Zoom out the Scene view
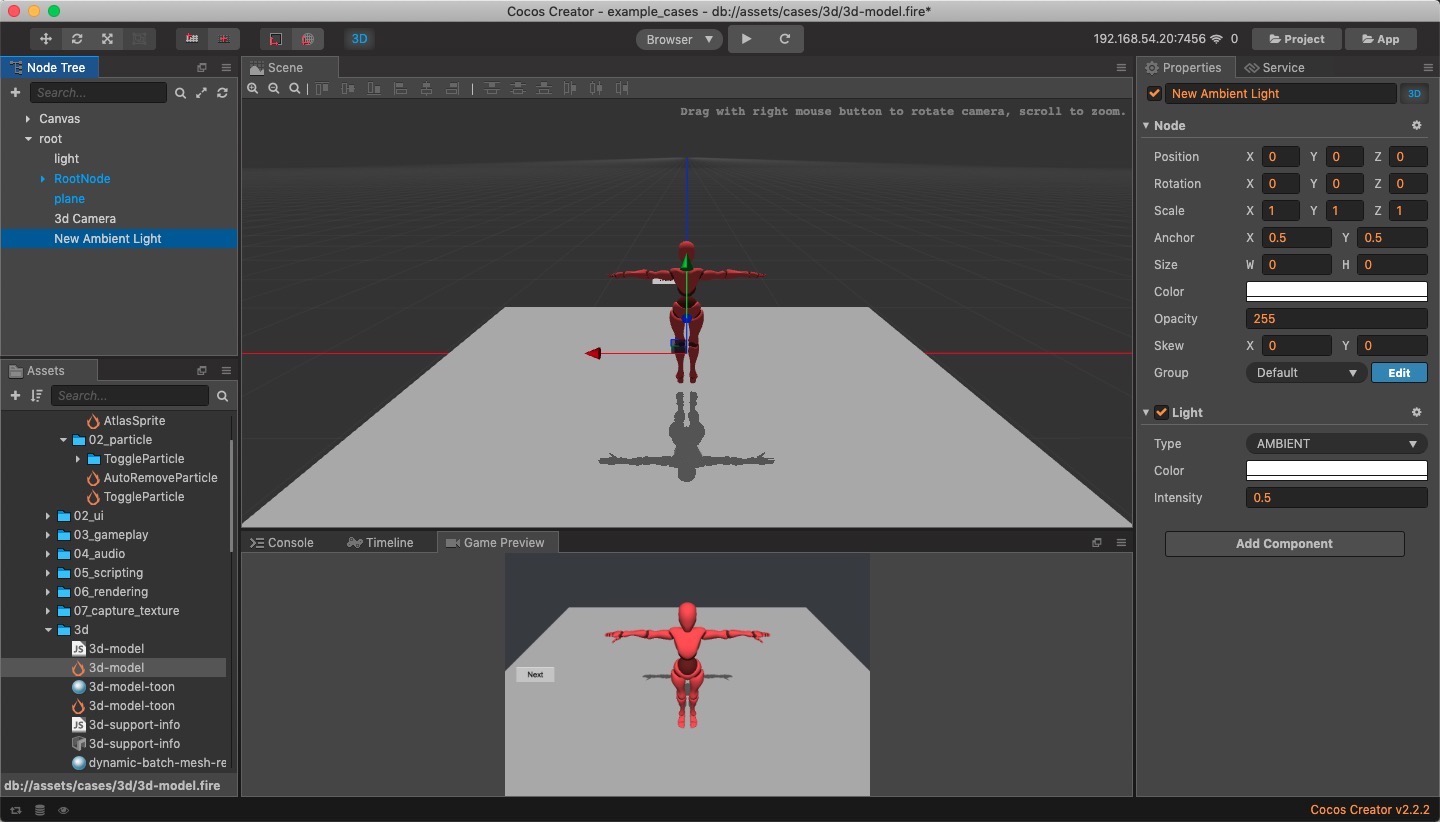 click(x=274, y=88)
